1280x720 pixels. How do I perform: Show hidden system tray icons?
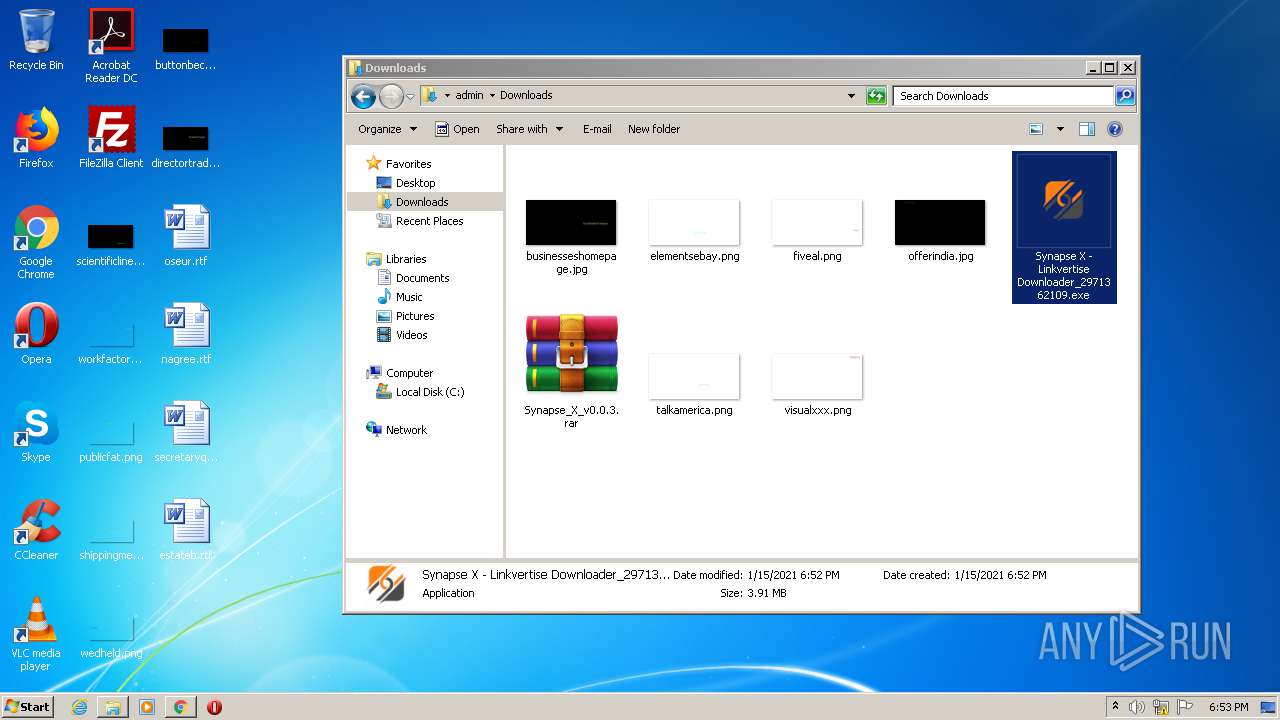(1115, 707)
